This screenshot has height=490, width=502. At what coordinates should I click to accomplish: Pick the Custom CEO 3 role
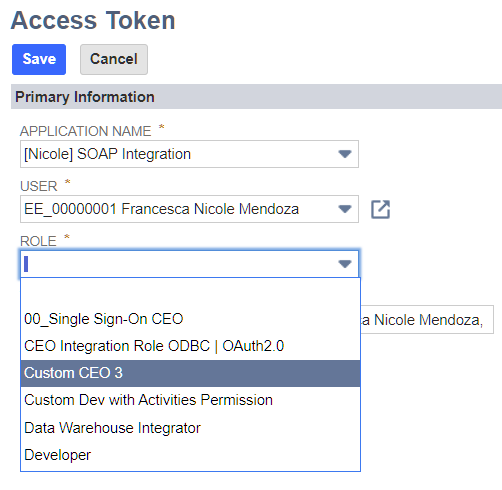[x=190, y=373]
